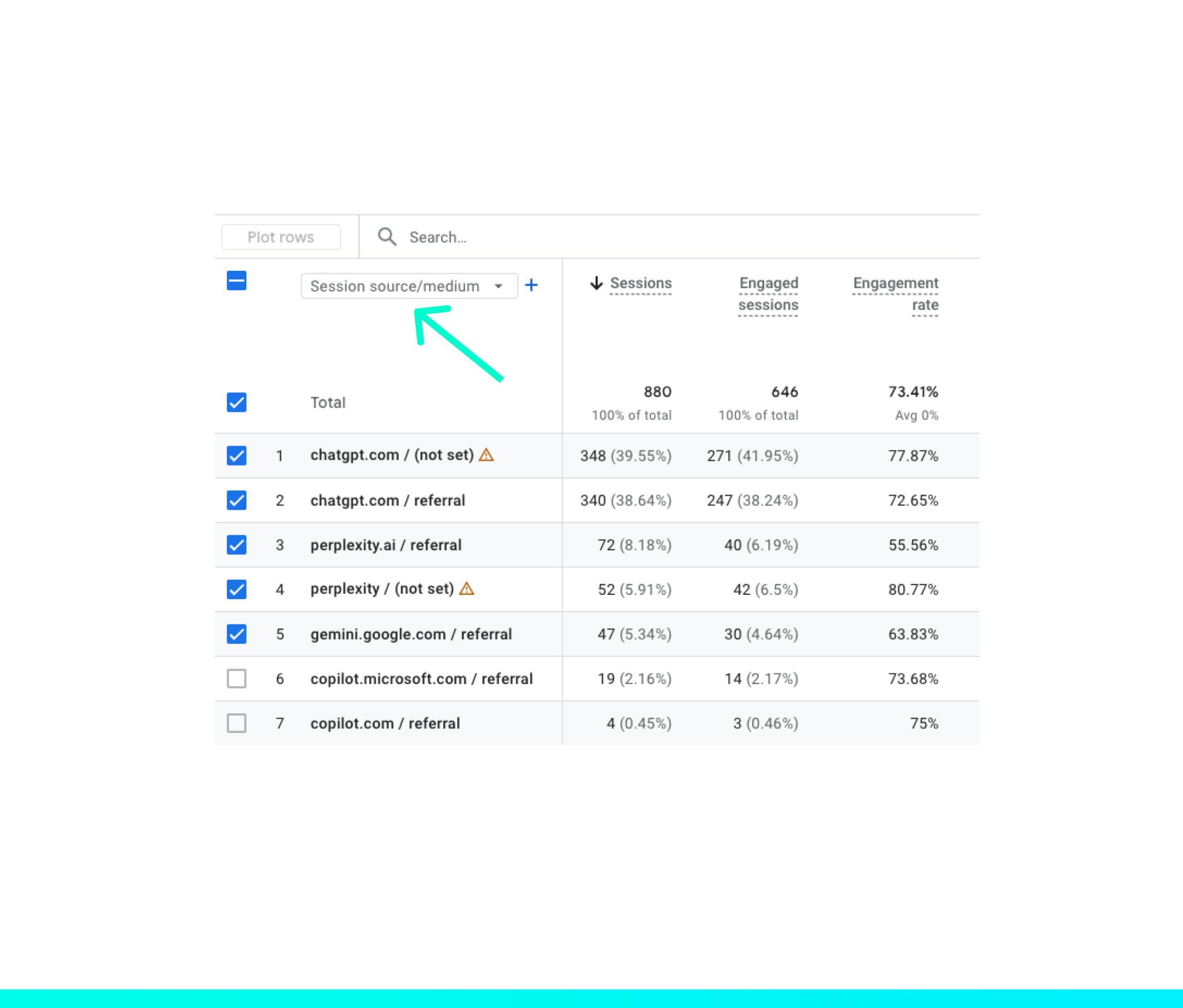Sort by Engagement rate column header

895,293
